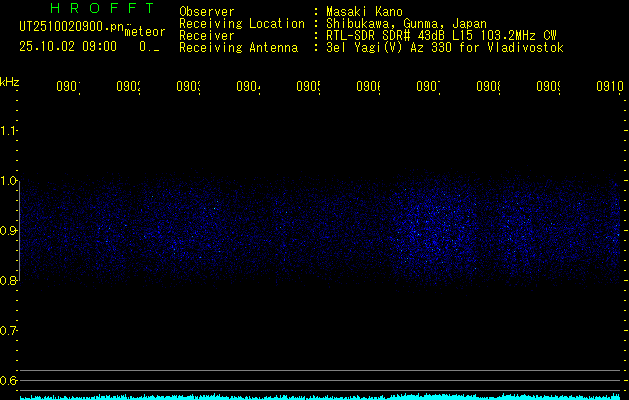The image size is (629, 400).
Task: Click the 0904 time axis marker
Action: pos(248,87)
